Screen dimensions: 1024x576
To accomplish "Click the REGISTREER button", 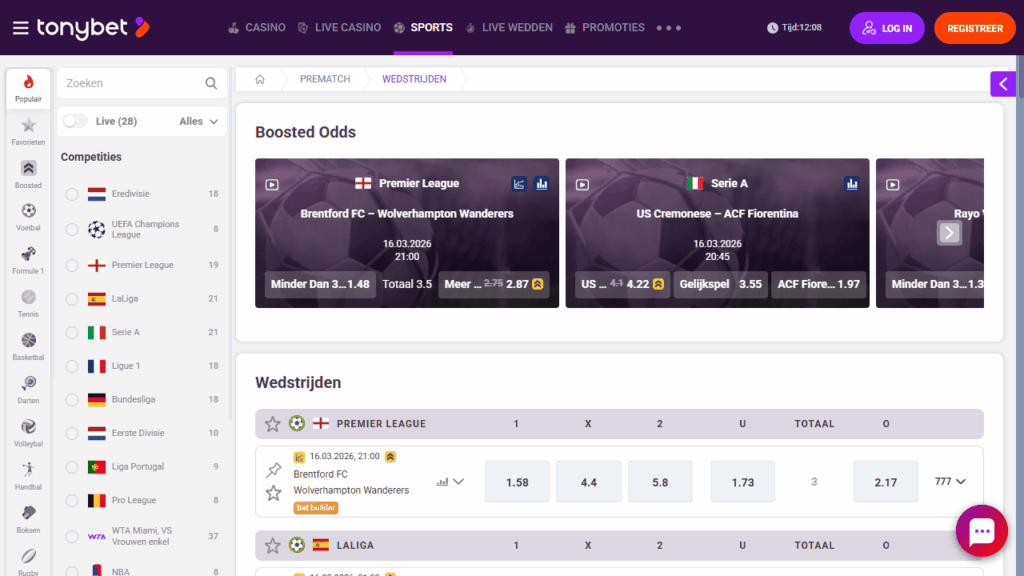I will click(974, 28).
